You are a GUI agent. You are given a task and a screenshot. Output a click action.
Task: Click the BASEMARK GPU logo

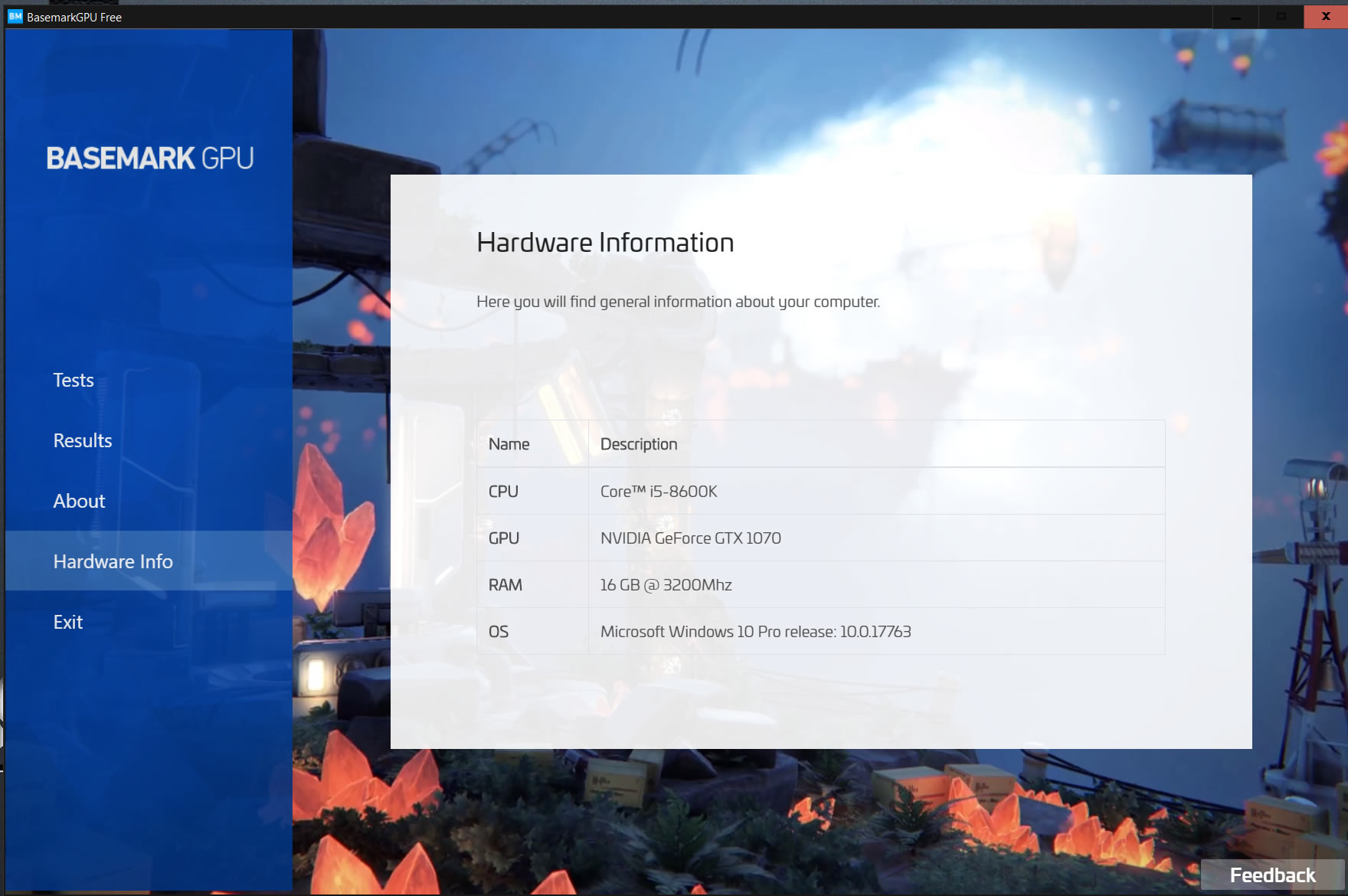point(149,159)
